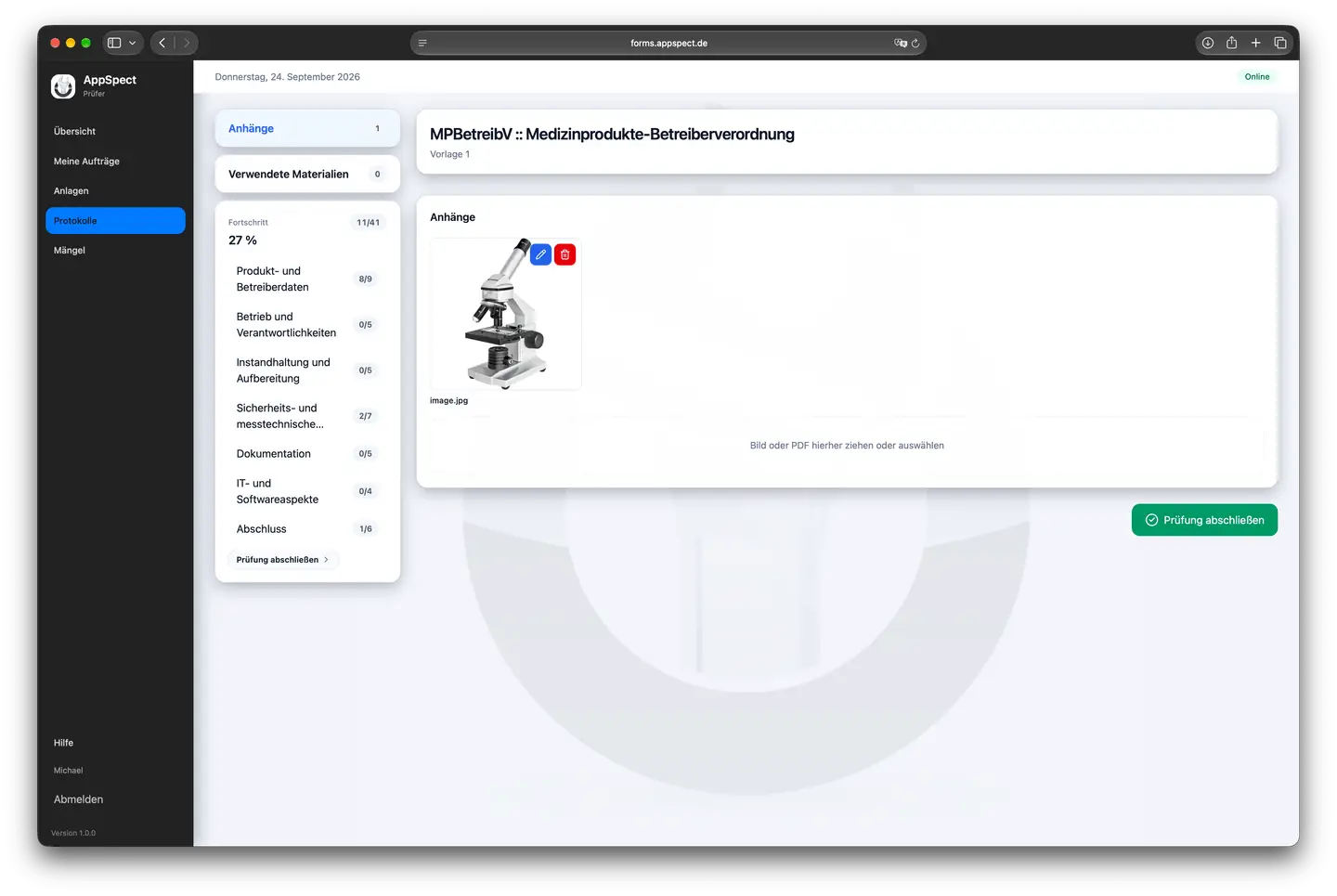Reload the page with the refresh icon
1337x896 pixels.
click(x=915, y=43)
